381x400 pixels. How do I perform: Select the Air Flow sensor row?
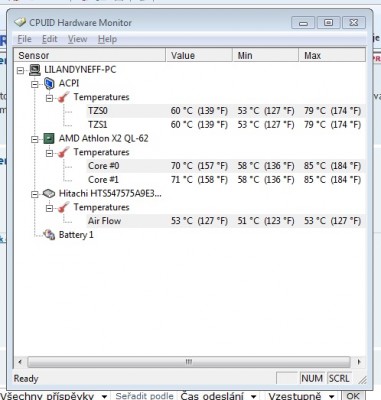(x=226, y=221)
